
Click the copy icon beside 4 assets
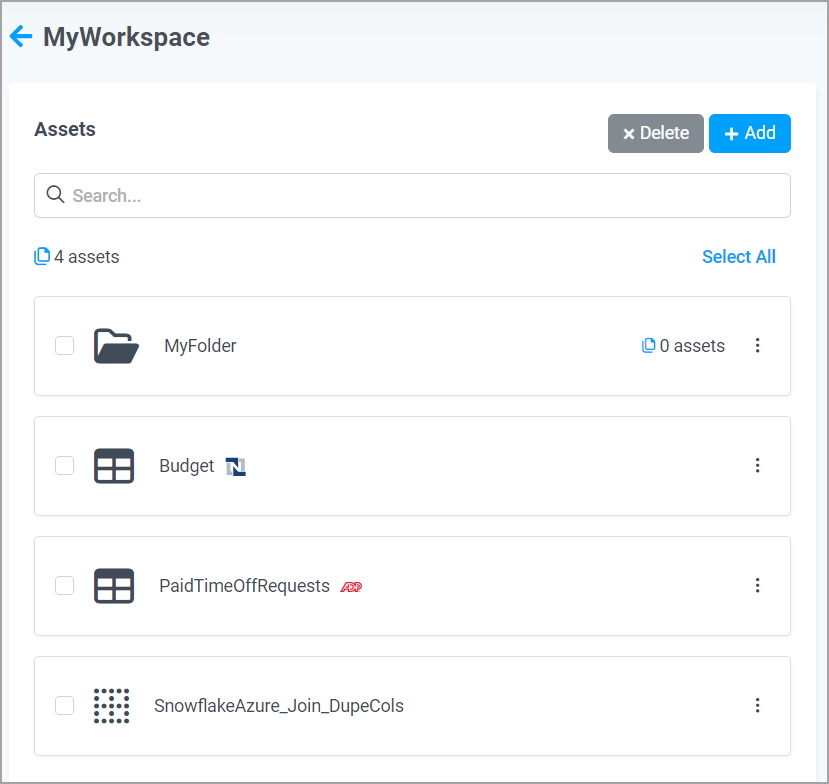click(42, 256)
